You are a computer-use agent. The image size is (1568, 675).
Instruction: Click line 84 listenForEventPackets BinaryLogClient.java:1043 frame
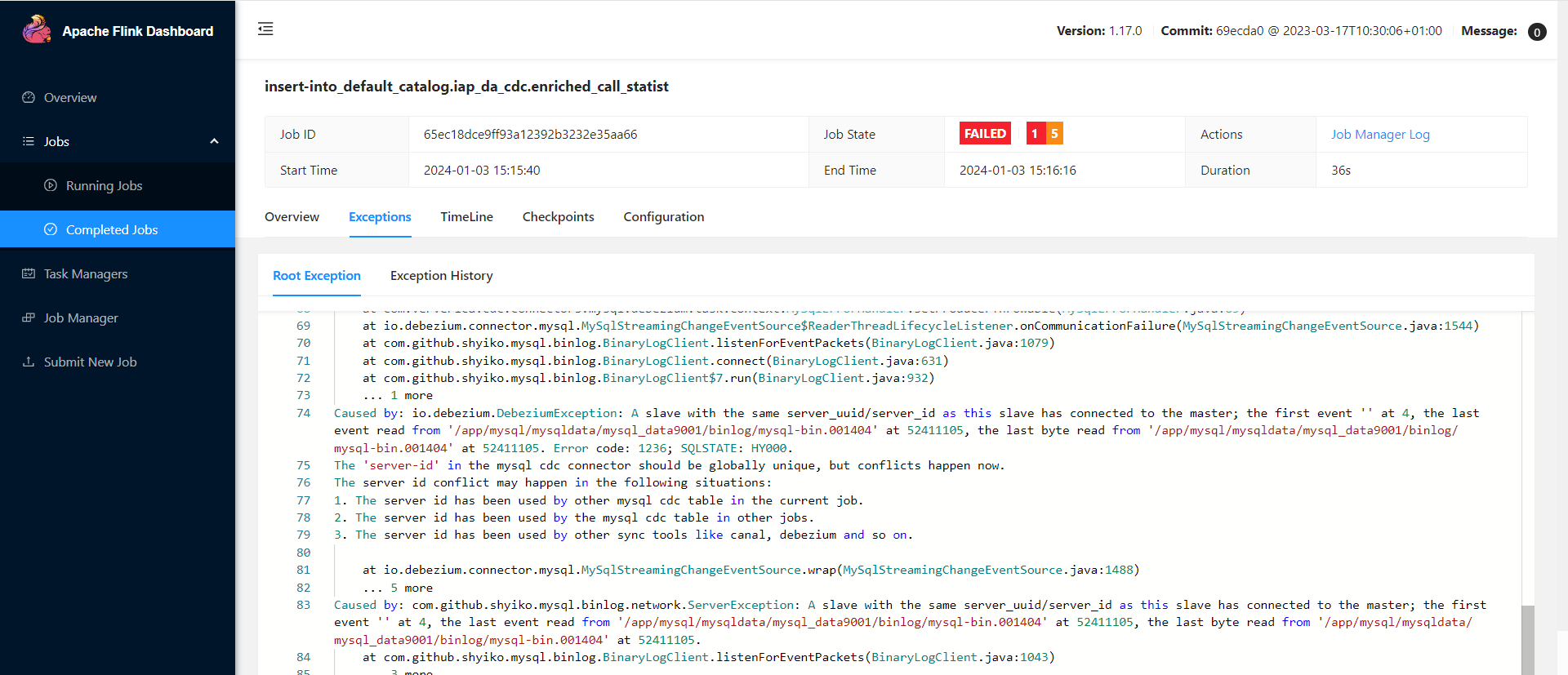pos(709,657)
